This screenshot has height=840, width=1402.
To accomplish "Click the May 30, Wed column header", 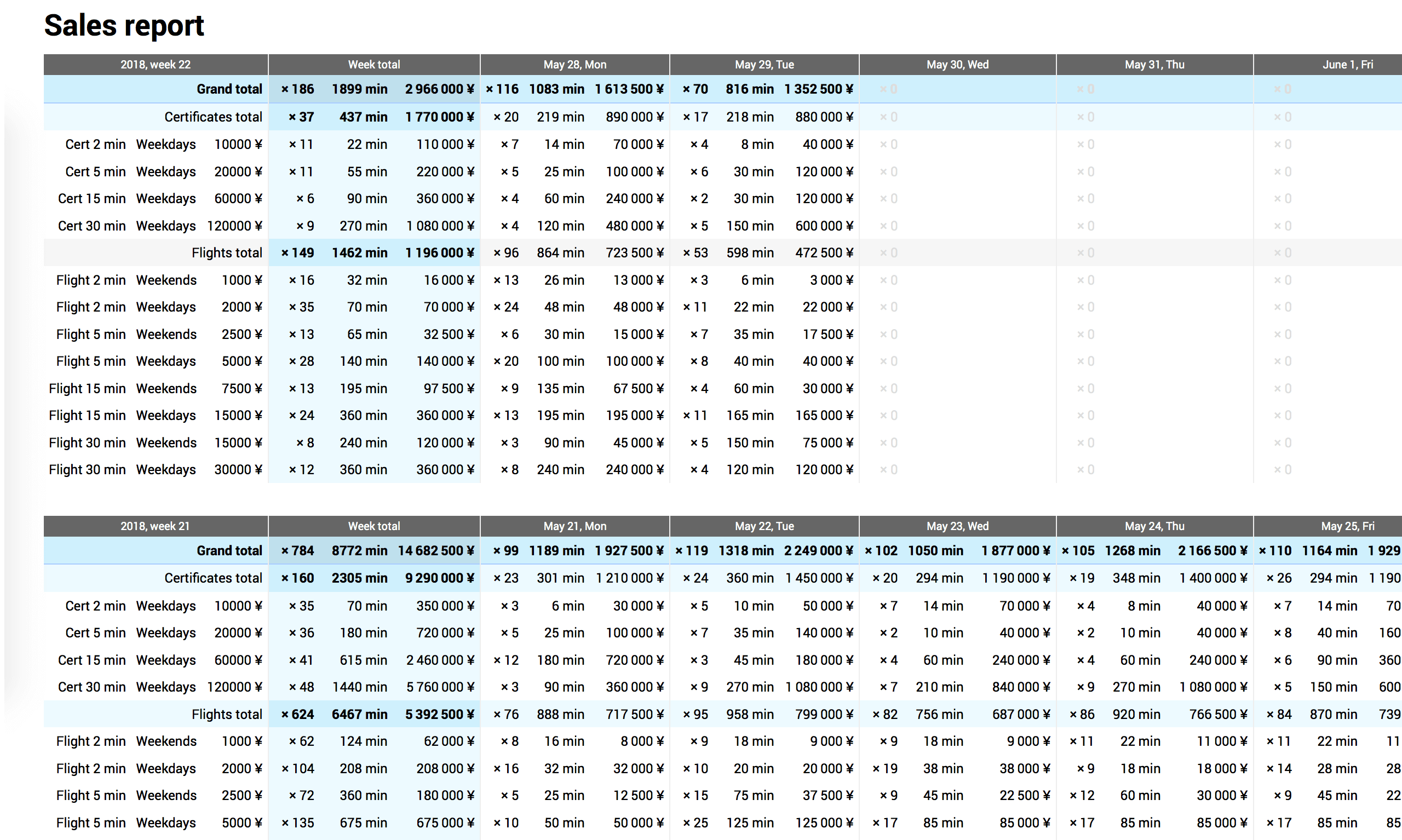I will click(x=957, y=65).
